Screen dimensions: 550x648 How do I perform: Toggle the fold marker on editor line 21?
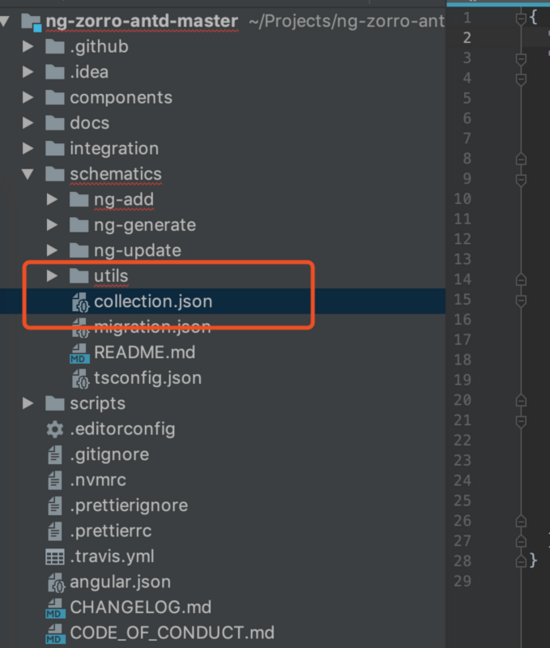[x=521, y=421]
